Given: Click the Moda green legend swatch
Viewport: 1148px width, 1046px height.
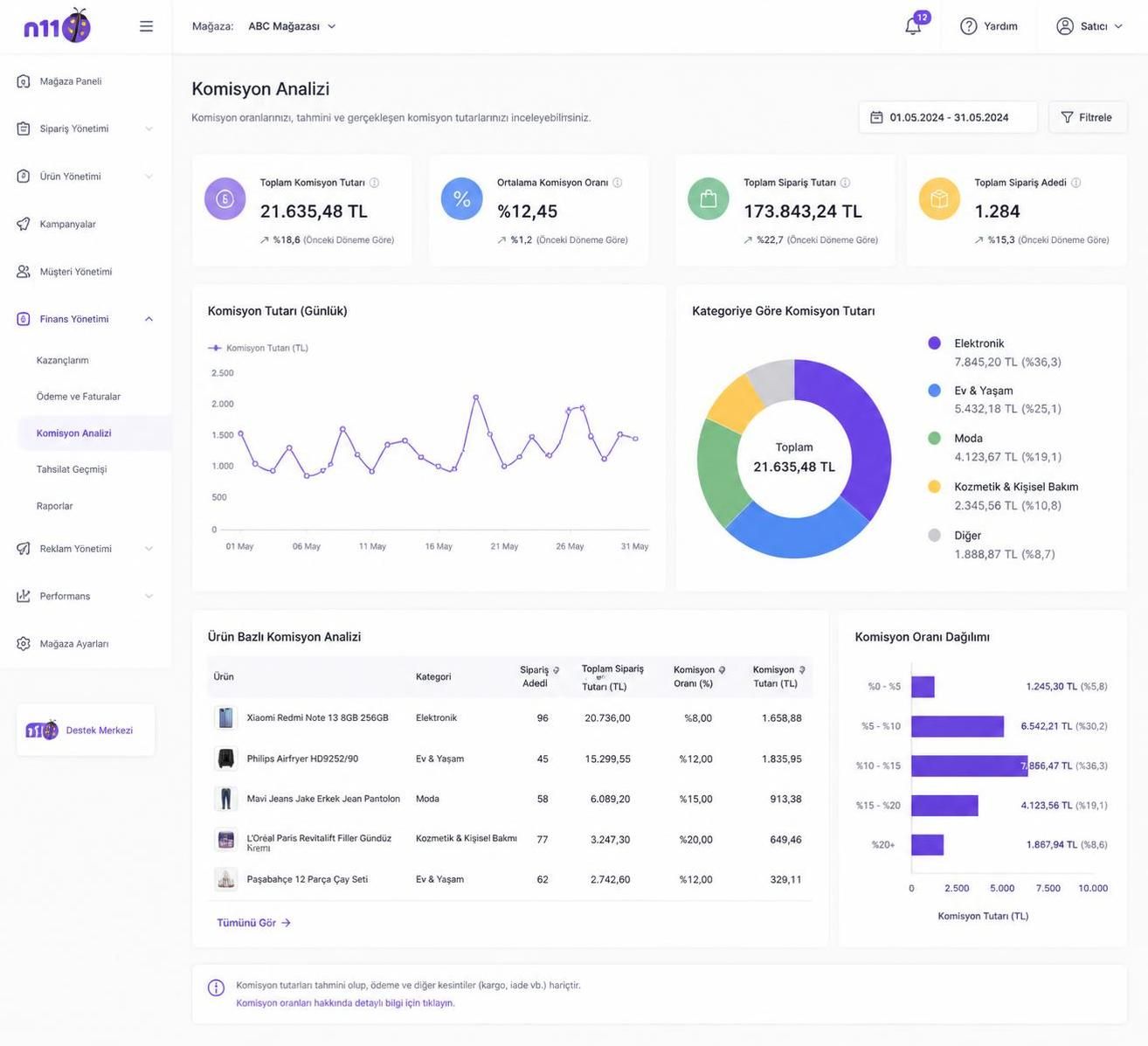Looking at the screenshot, I should [934, 438].
